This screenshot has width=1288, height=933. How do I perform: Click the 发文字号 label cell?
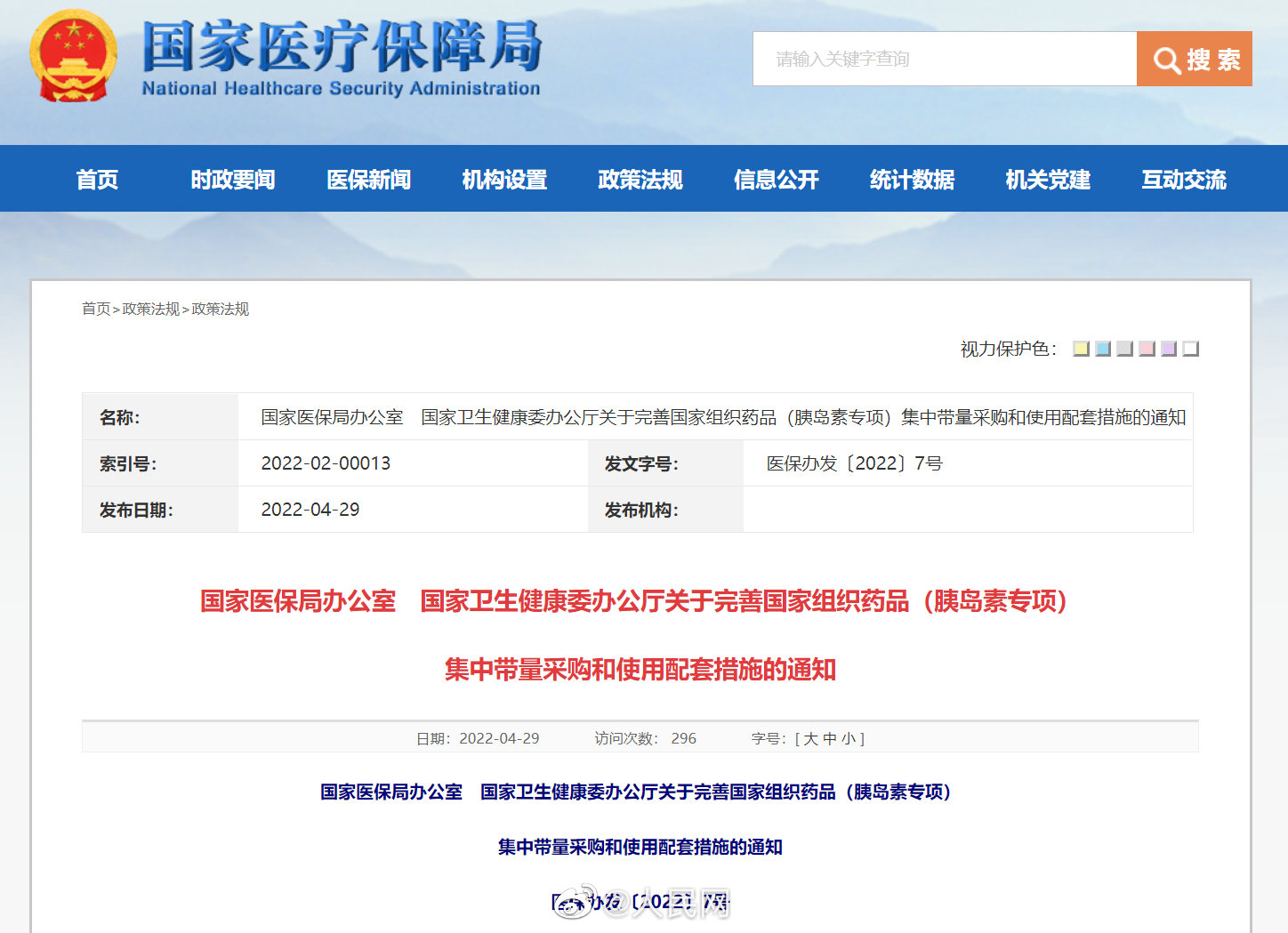point(641,463)
